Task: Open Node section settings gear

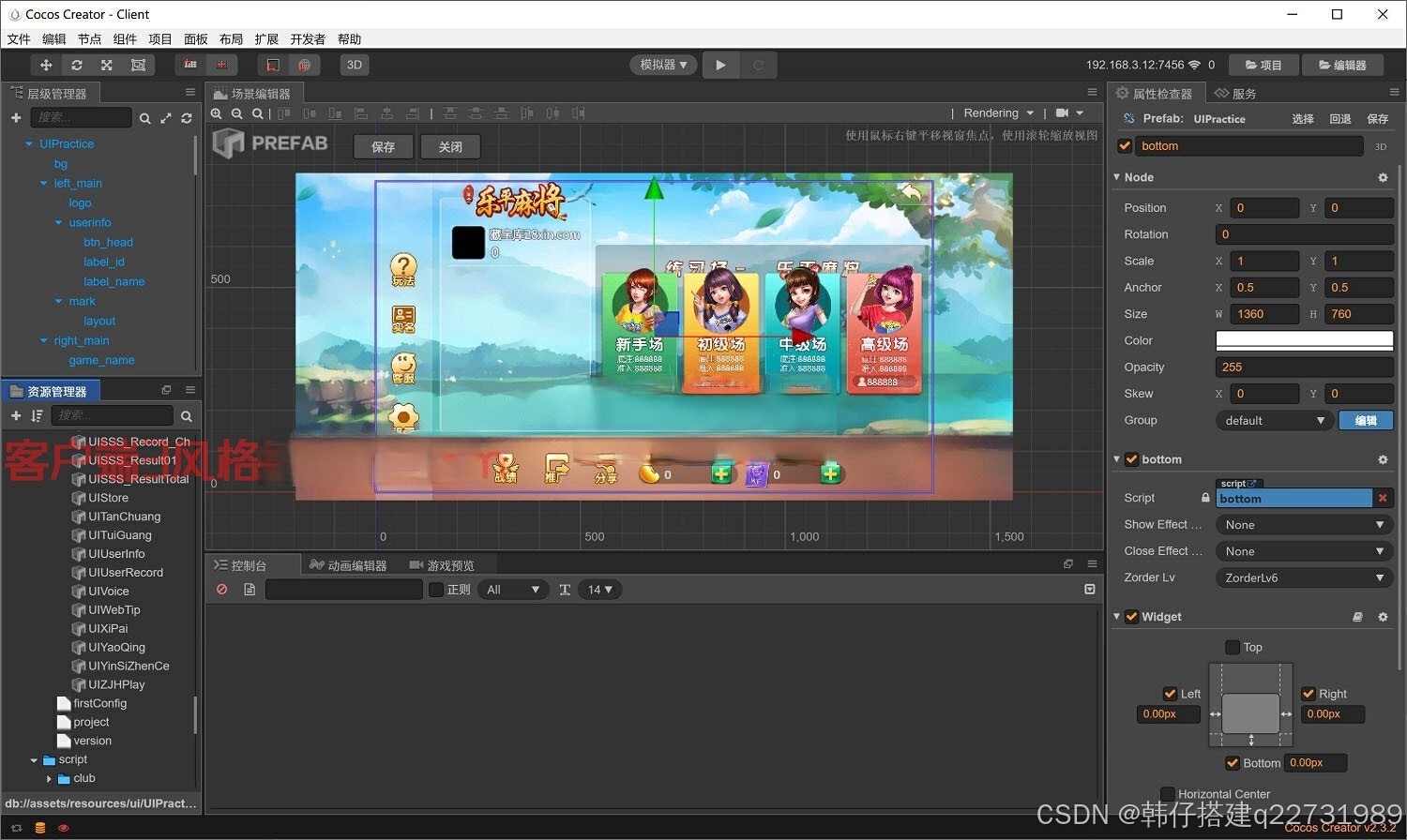Action: pos(1383,177)
